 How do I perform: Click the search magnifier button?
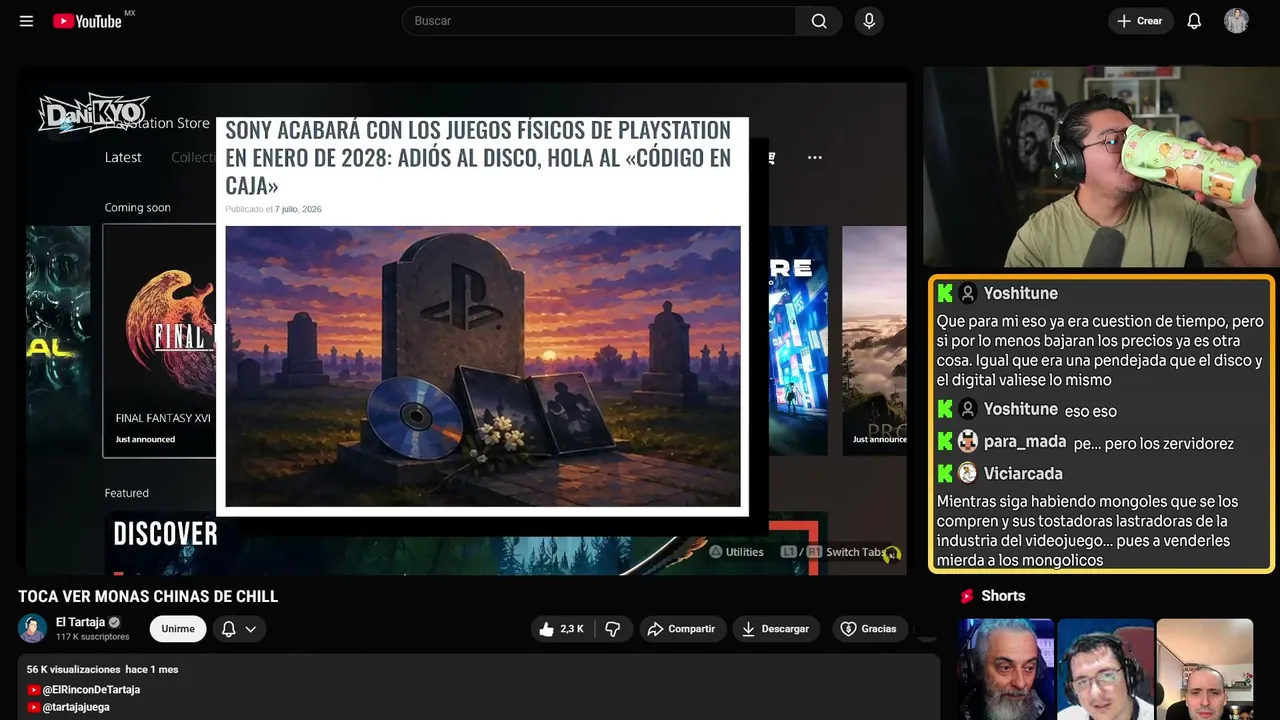819,21
